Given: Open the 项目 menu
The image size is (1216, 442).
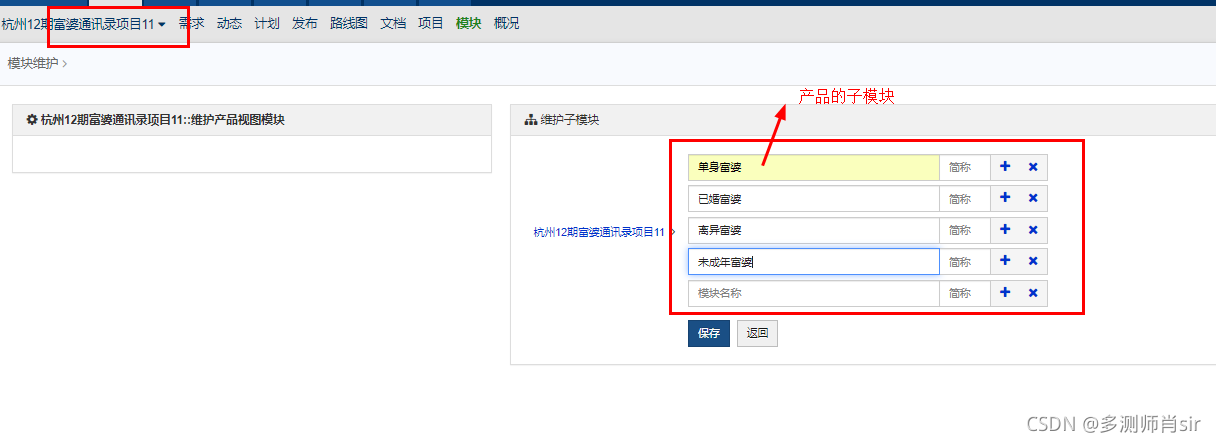Looking at the screenshot, I should [431, 23].
